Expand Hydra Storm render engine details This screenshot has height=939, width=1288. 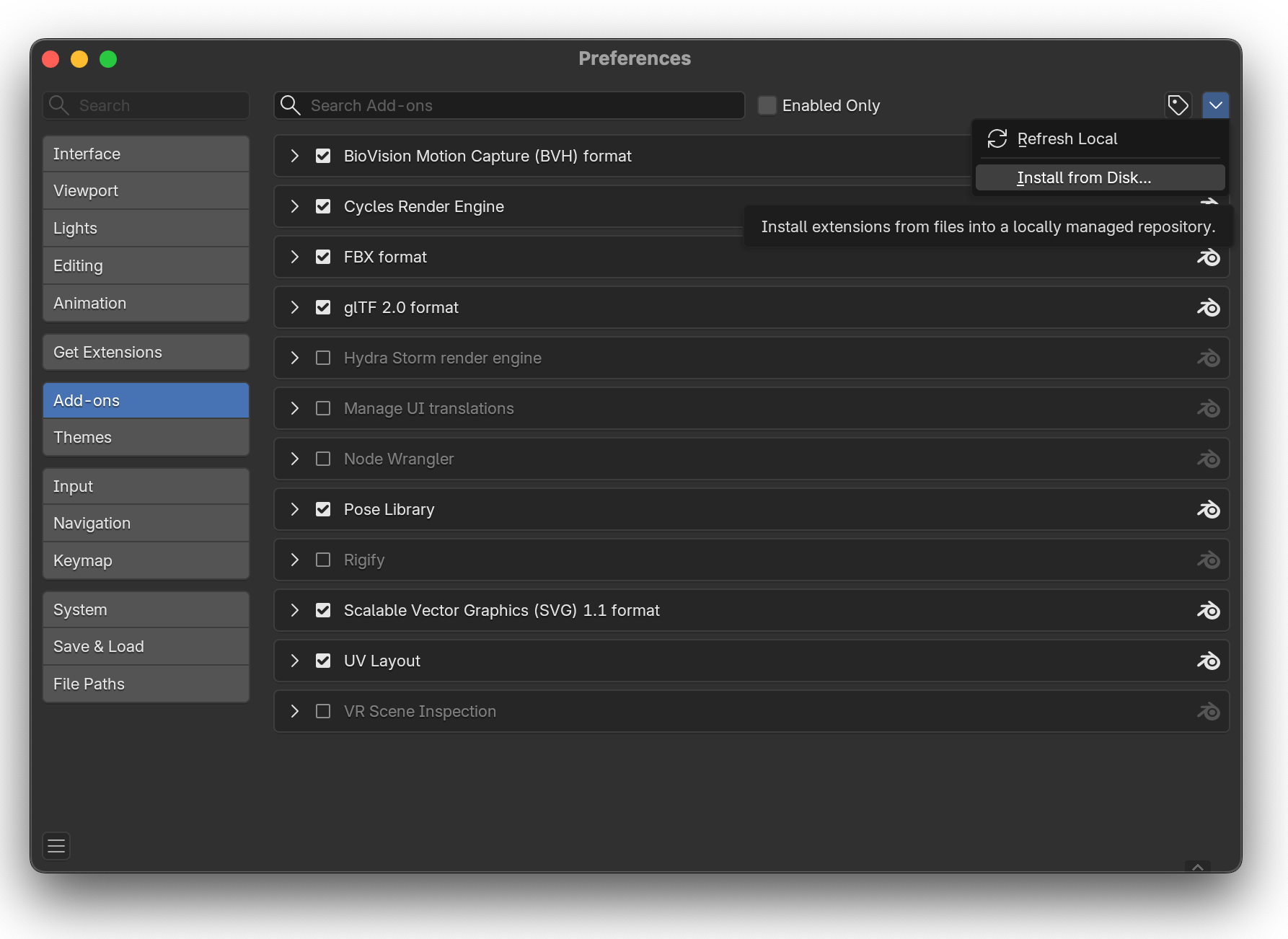pos(294,358)
